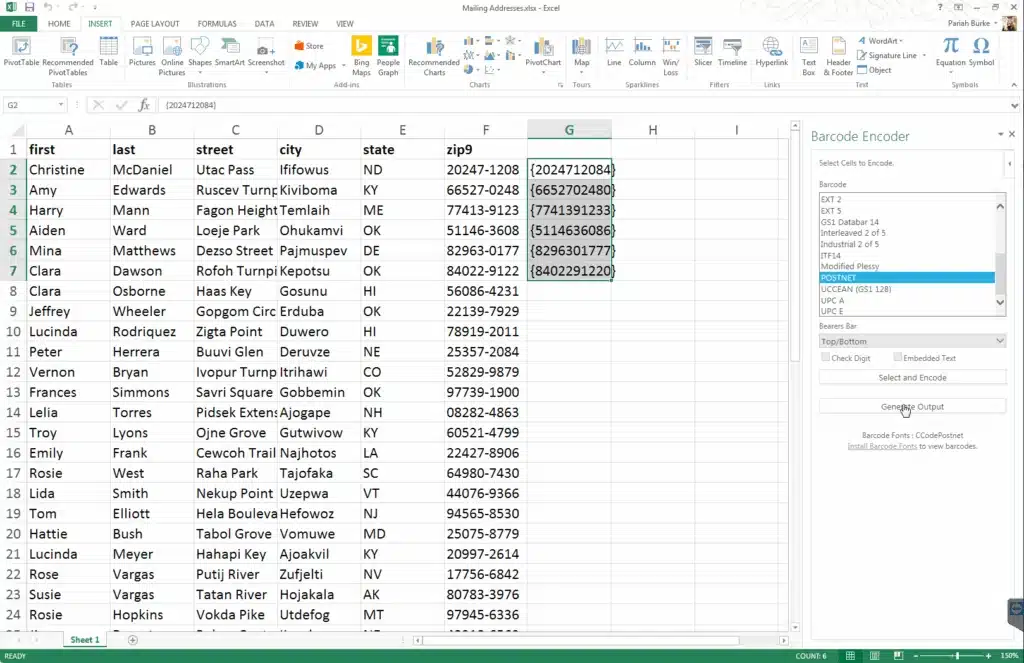Viewport: 1024px width, 663px height.
Task: Click the Install Barcode Fonts link
Action: pyautogui.click(x=882, y=446)
